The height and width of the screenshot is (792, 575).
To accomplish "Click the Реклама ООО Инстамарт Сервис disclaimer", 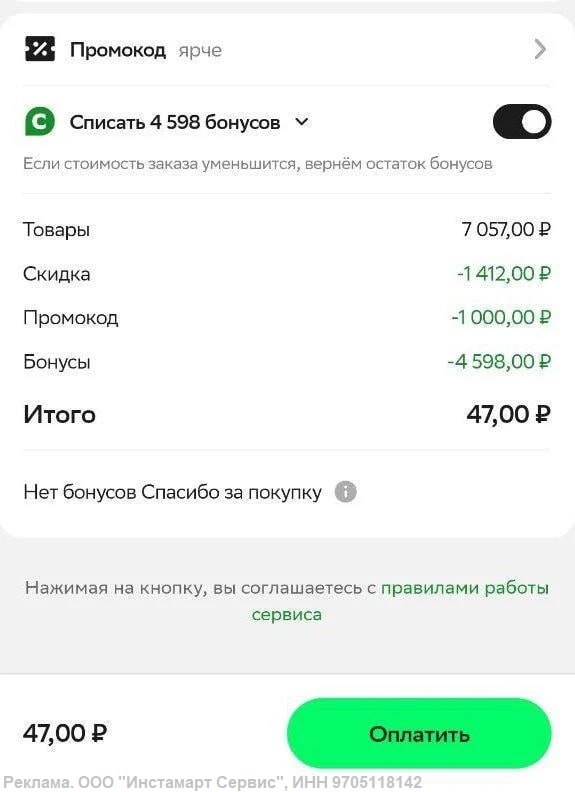I will pyautogui.click(x=212, y=782).
